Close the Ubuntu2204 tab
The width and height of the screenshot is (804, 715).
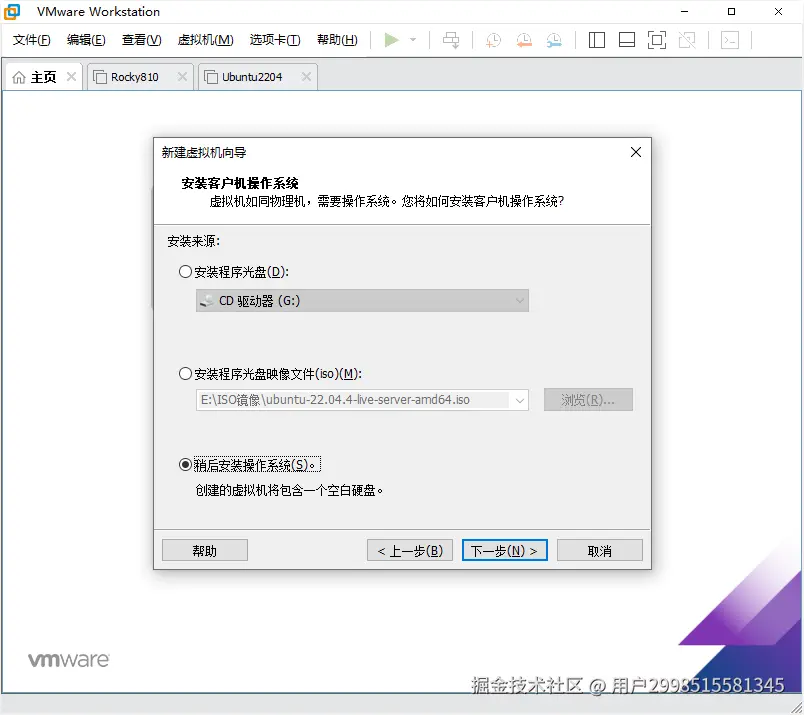point(306,77)
